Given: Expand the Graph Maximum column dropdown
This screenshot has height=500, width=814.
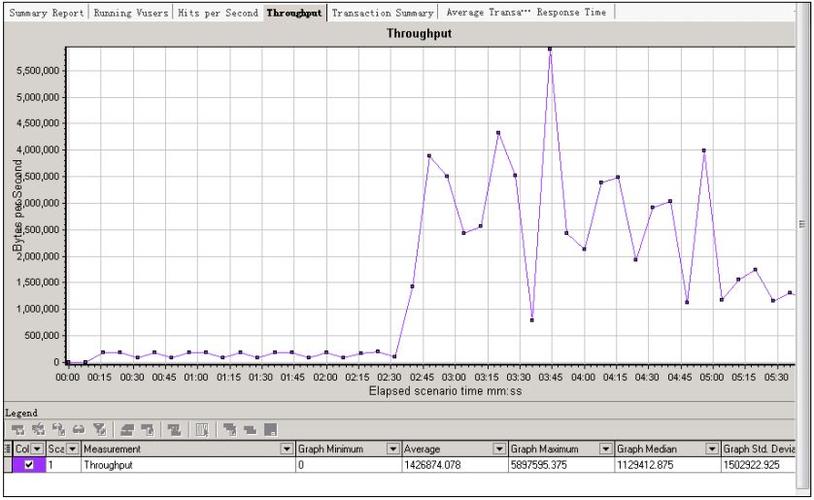Looking at the screenshot, I should coord(606,449).
